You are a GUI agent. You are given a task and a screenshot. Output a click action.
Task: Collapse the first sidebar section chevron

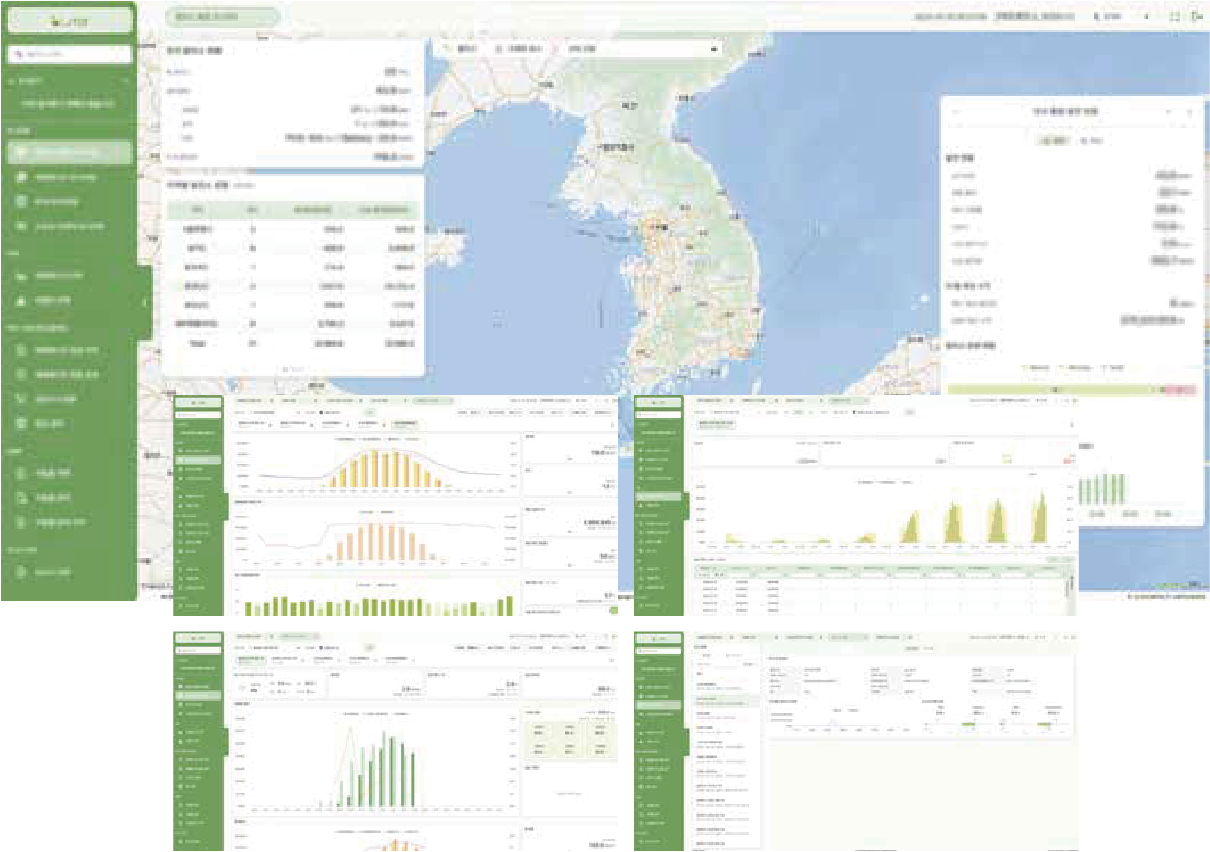125,79
